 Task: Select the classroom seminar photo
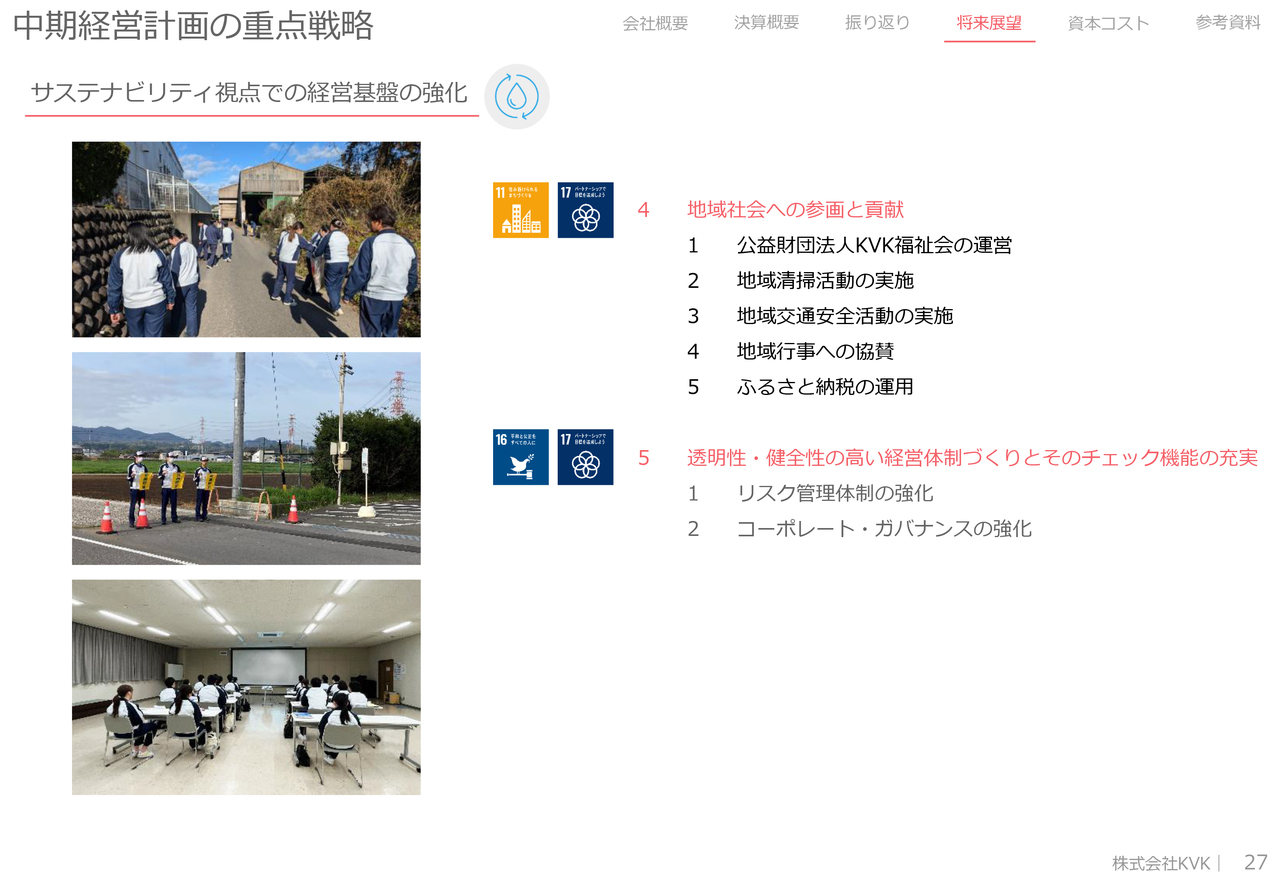coord(246,687)
